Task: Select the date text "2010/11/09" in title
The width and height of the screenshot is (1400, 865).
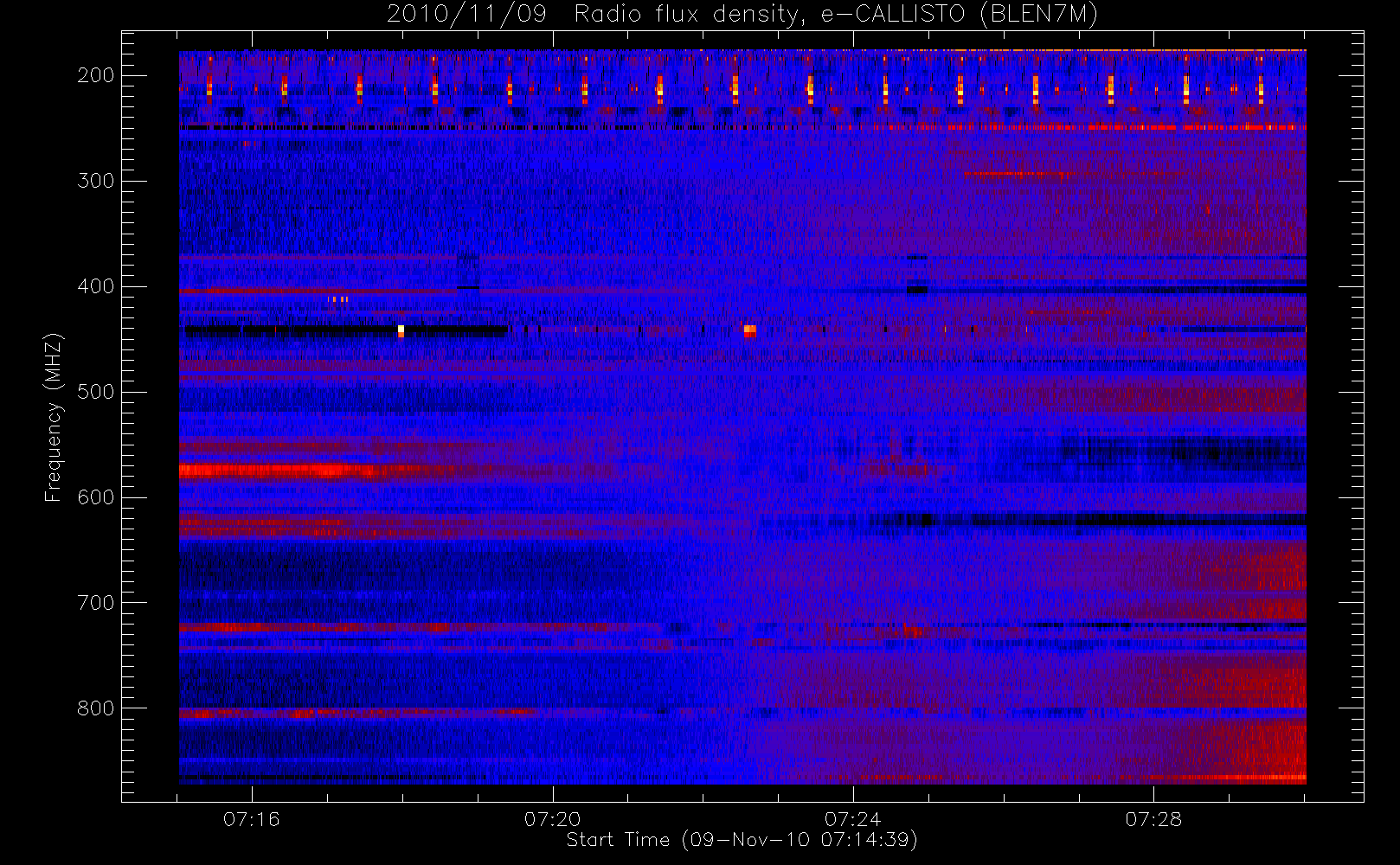Action: pyautogui.click(x=466, y=15)
